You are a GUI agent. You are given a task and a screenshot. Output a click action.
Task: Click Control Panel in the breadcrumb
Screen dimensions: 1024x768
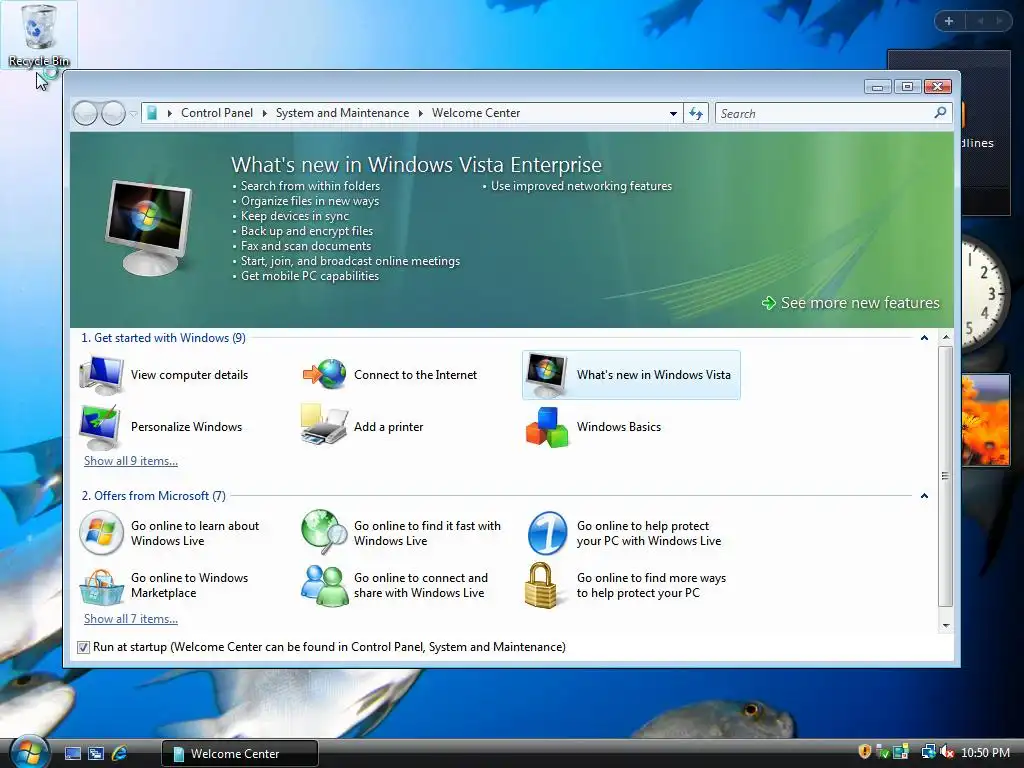[217, 113]
